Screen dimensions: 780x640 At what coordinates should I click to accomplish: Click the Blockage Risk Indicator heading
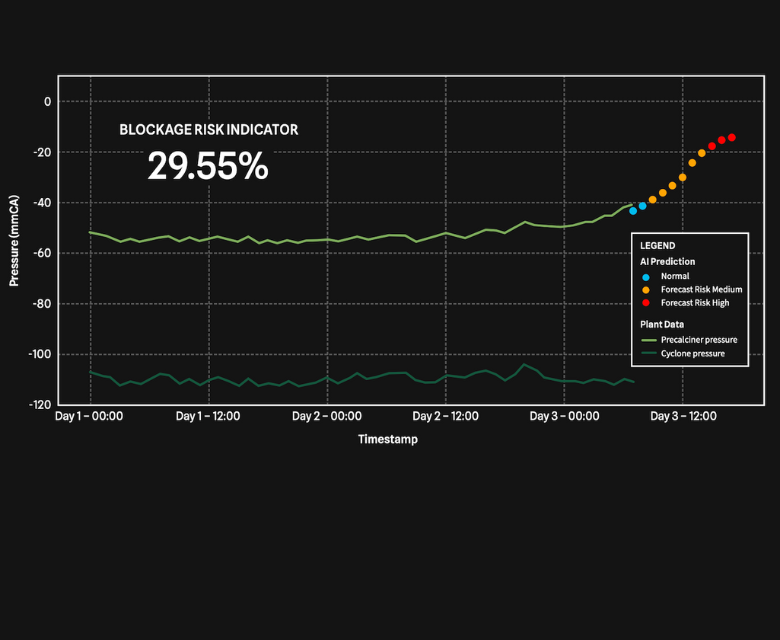[208, 130]
